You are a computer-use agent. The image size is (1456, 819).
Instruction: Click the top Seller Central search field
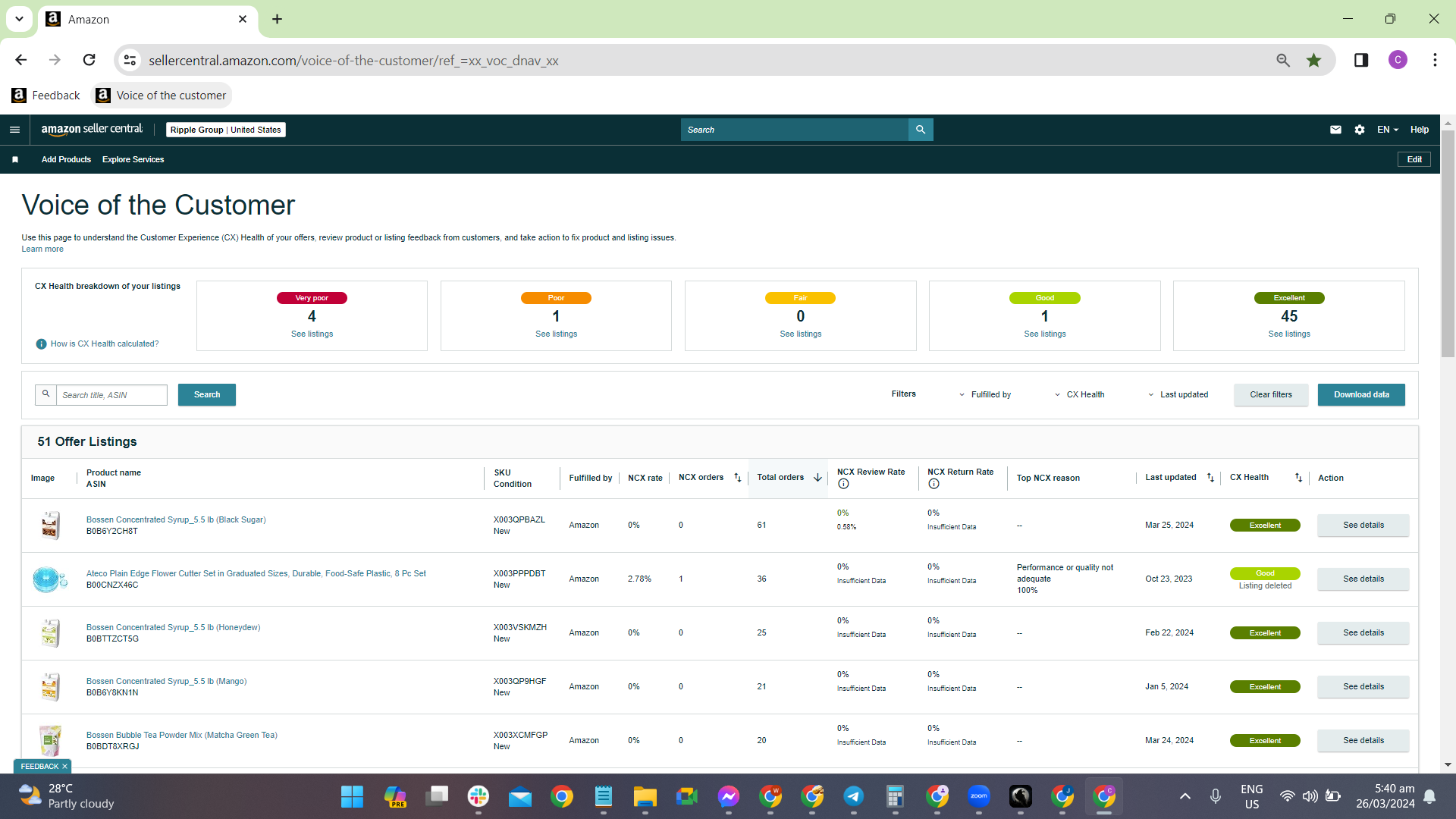(794, 130)
